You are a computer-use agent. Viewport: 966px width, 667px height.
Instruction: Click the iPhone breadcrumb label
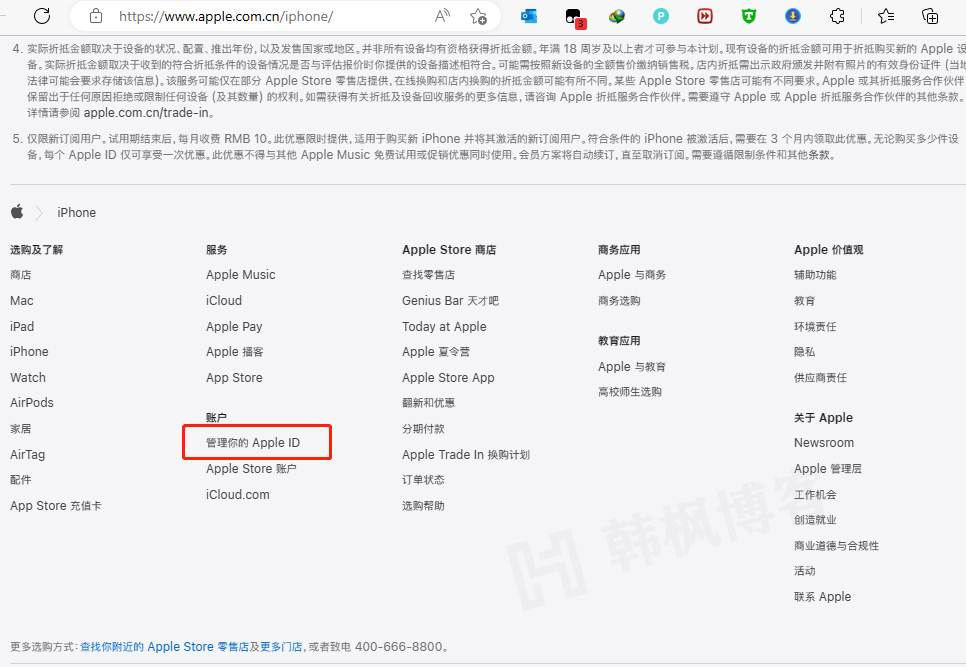pyautogui.click(x=76, y=212)
